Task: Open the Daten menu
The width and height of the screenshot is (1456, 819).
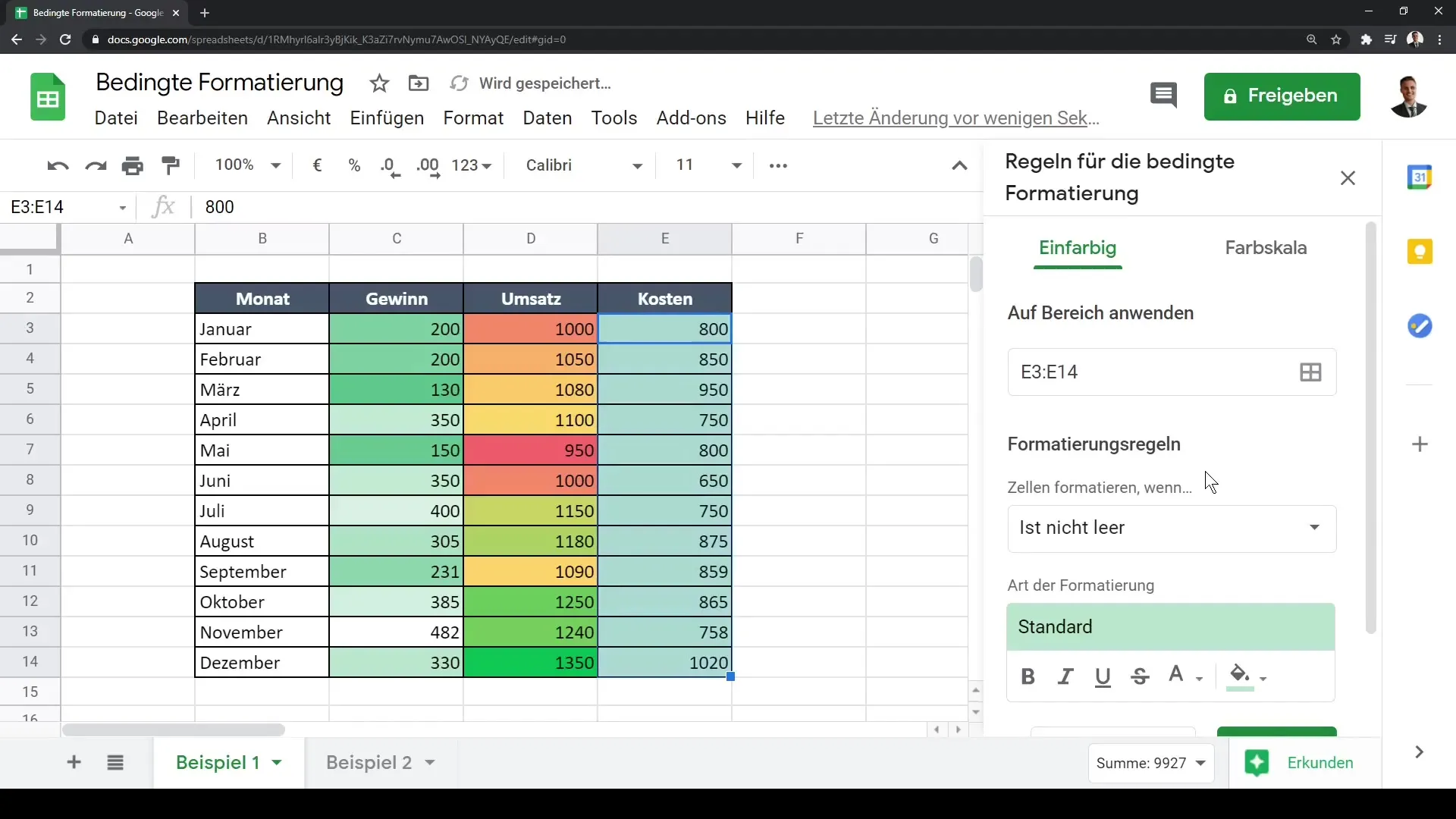Action: point(548,118)
